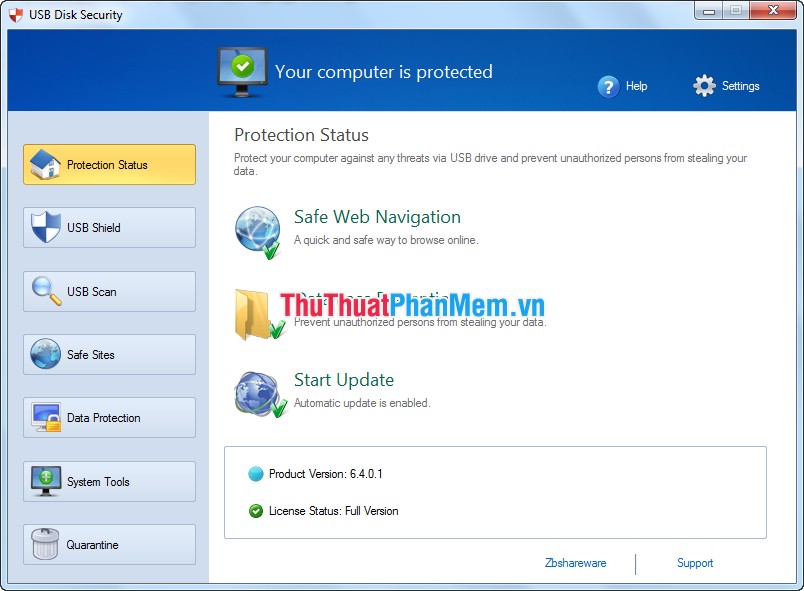
Task: Minimize the USB Disk Security window
Action: click(709, 11)
